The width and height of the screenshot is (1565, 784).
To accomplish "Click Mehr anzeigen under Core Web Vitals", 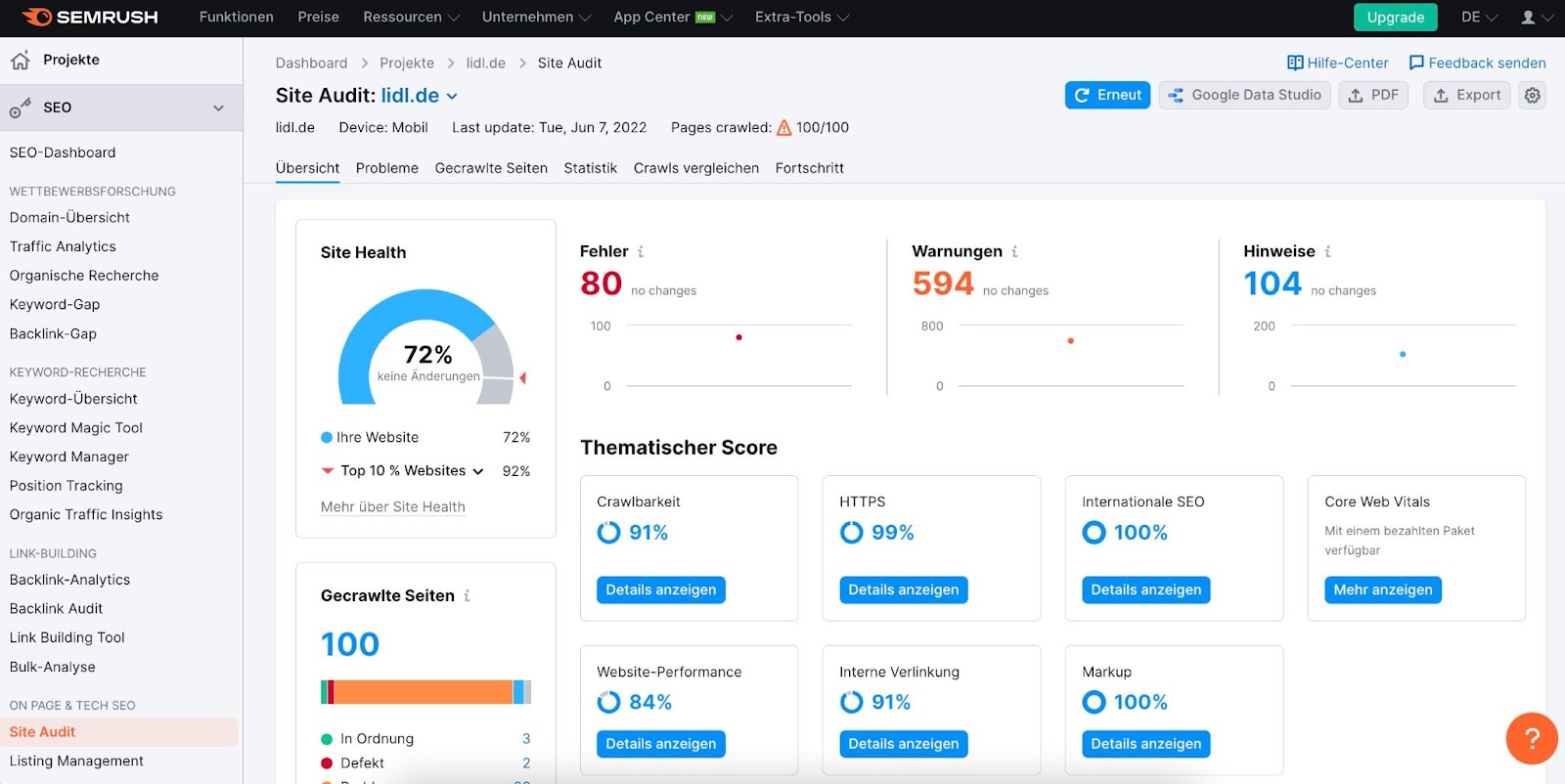I will 1383,589.
